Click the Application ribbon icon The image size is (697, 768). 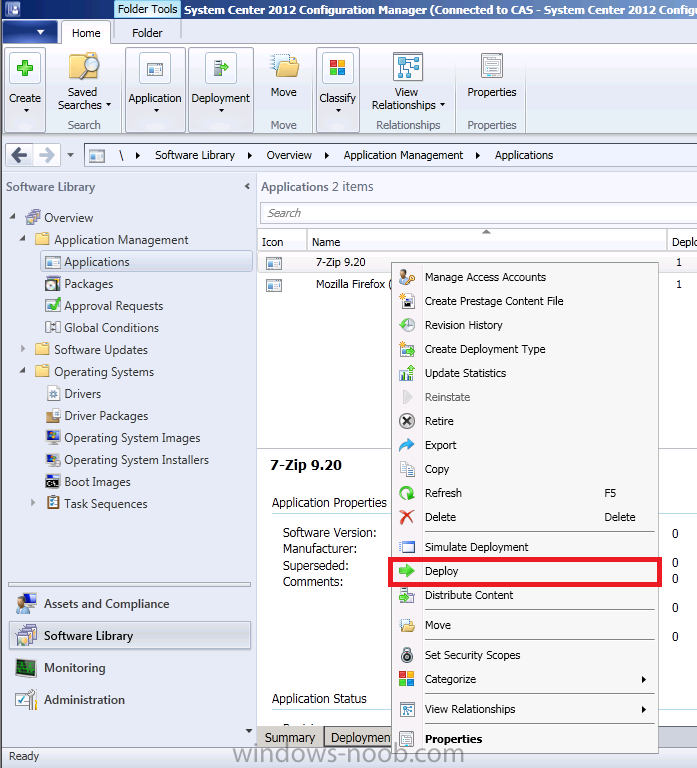(x=155, y=69)
